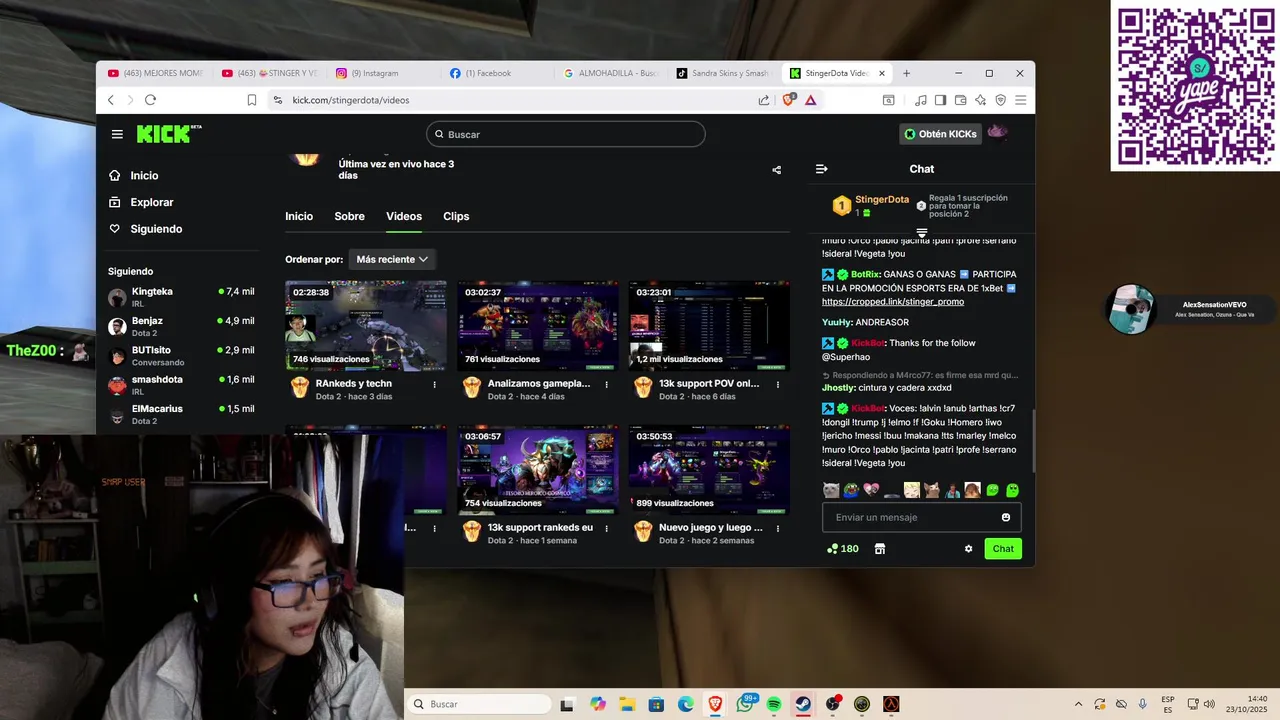The width and height of the screenshot is (1280, 720).
Task: Switch to the Inicio channel tab
Action: (299, 216)
